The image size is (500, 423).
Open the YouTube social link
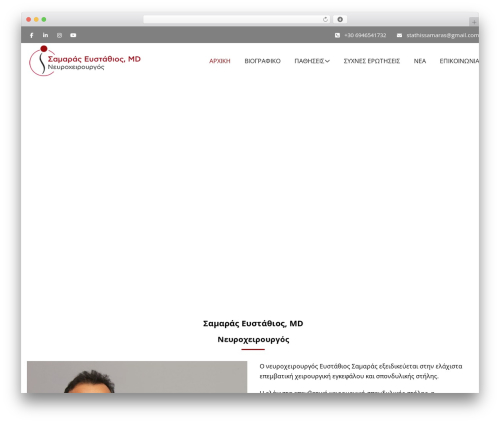(73, 35)
